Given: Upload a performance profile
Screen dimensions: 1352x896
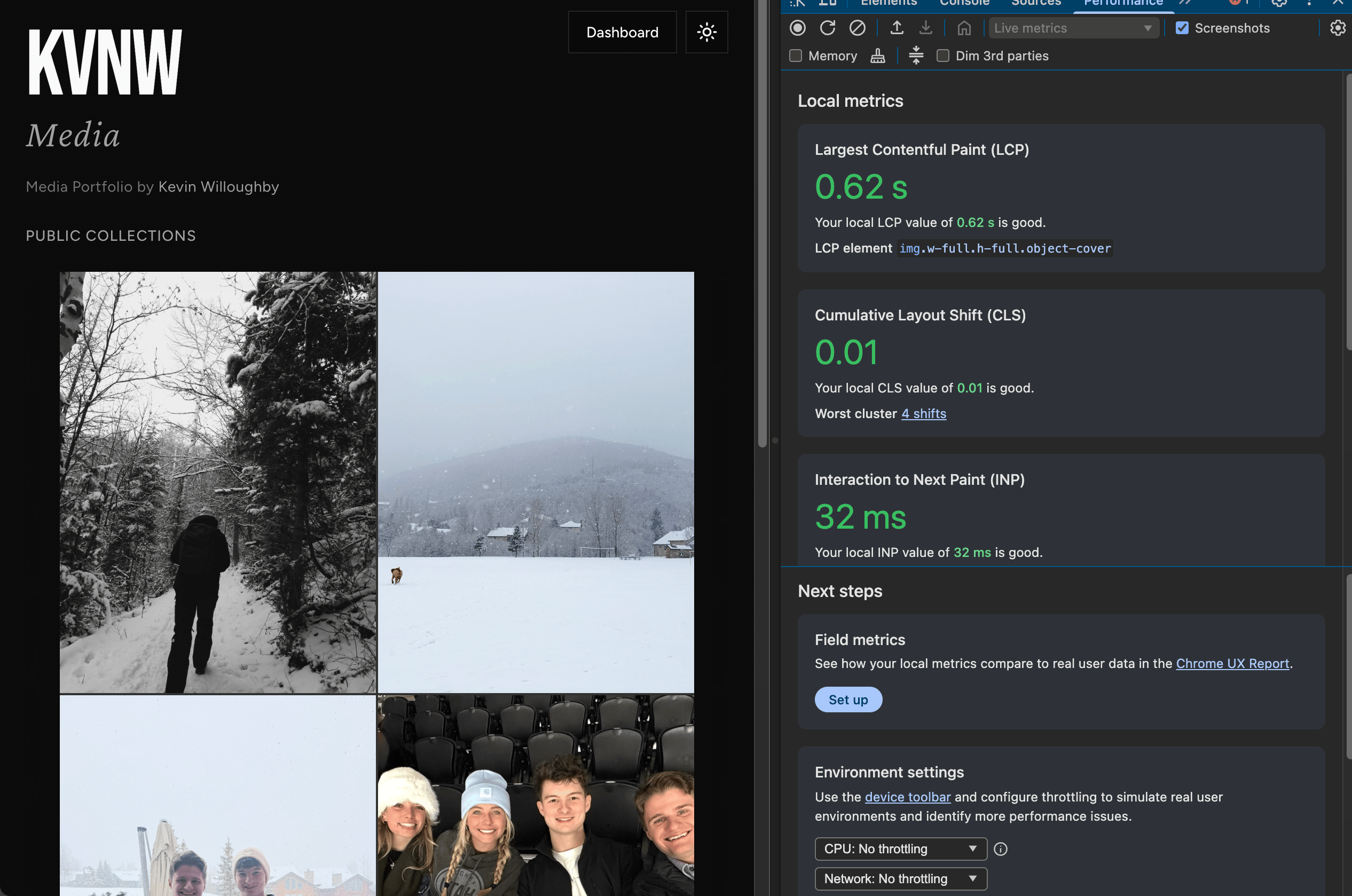Looking at the screenshot, I should point(897,28).
